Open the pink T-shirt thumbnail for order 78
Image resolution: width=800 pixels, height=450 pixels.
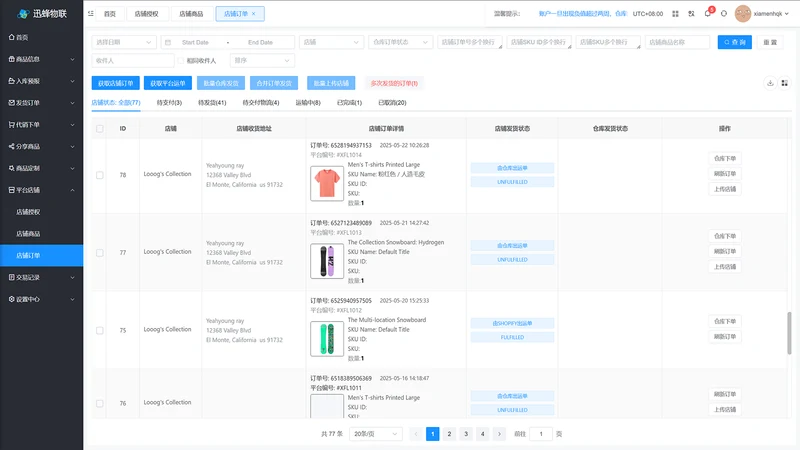coord(327,183)
